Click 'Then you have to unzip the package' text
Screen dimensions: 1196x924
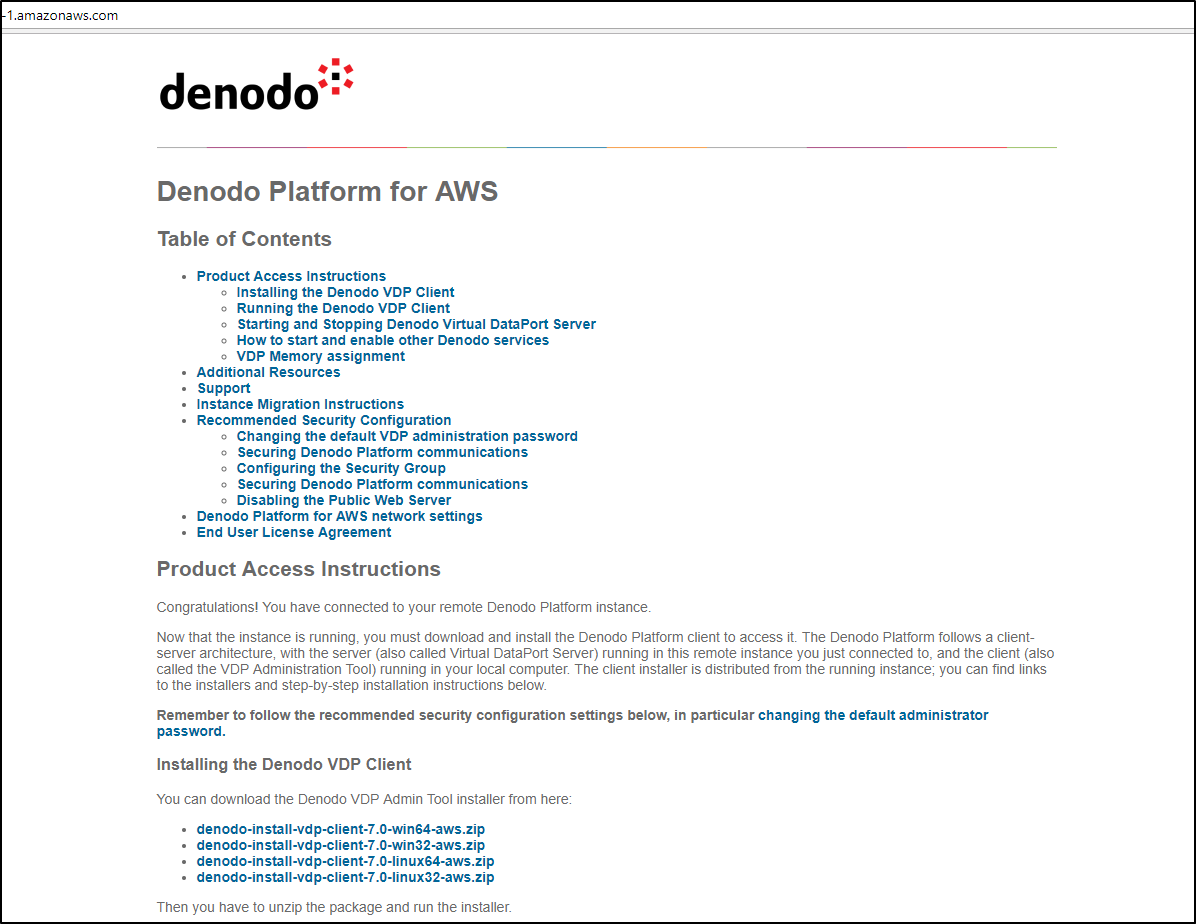[x=334, y=907]
